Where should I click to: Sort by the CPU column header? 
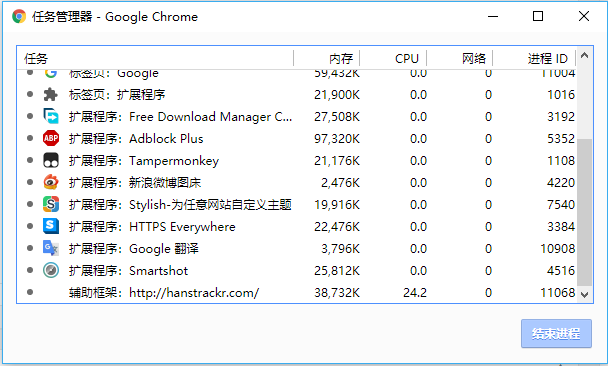click(393, 58)
